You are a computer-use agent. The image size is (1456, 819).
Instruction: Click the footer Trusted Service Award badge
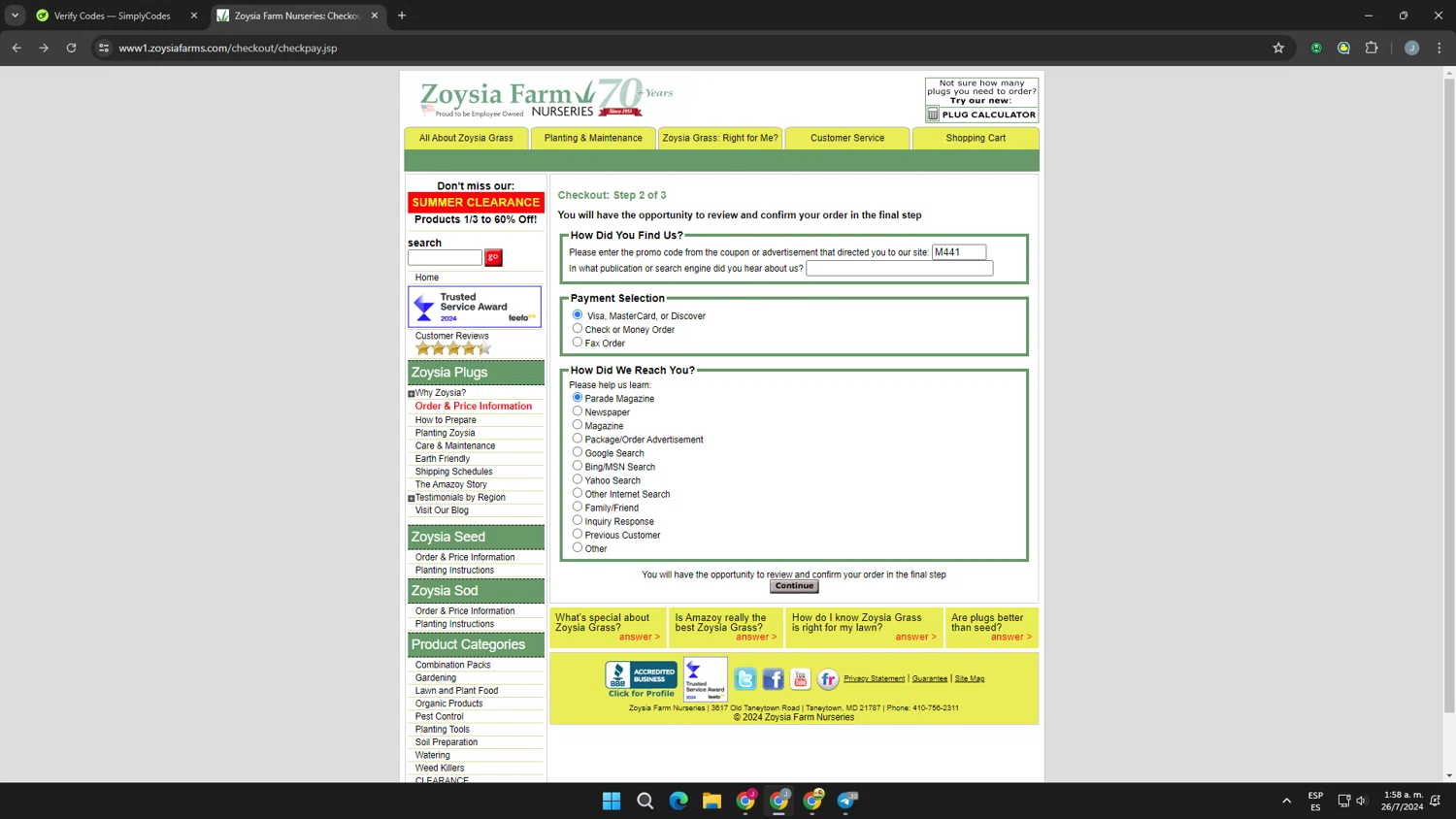coord(706,679)
